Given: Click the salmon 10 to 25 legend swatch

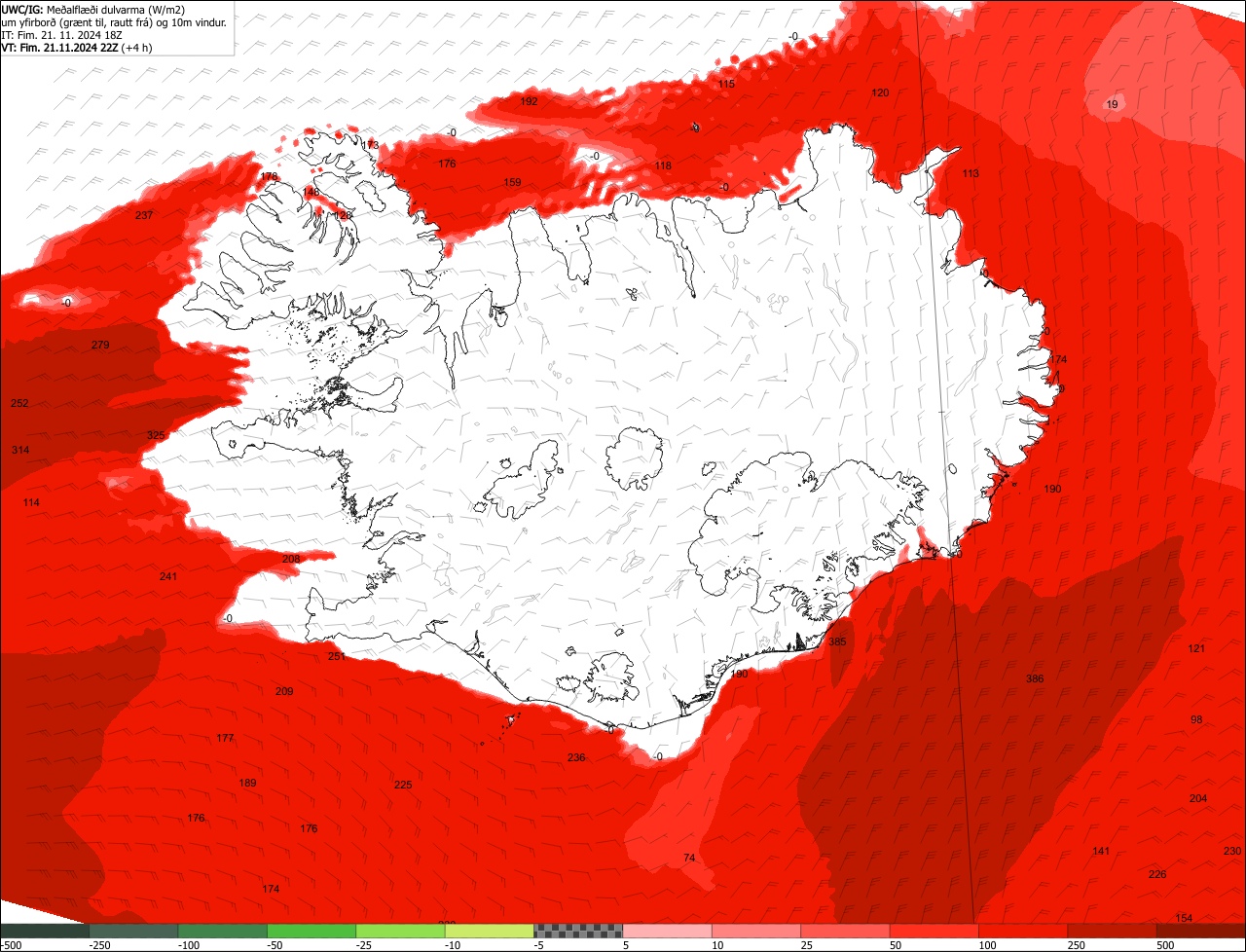Looking at the screenshot, I should 756,931.
